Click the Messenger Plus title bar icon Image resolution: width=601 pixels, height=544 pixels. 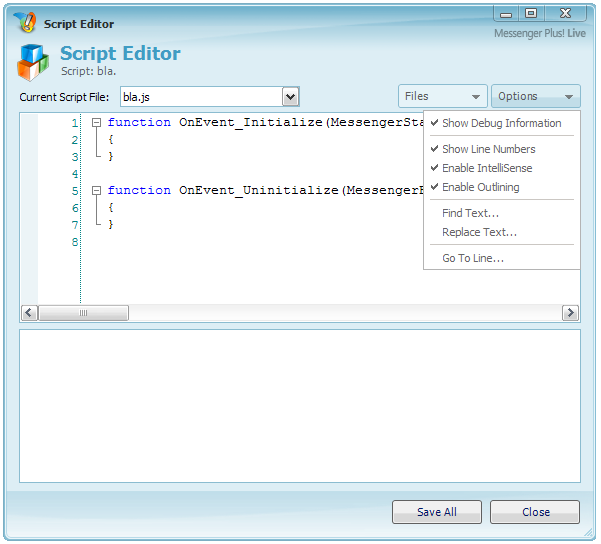(25, 22)
